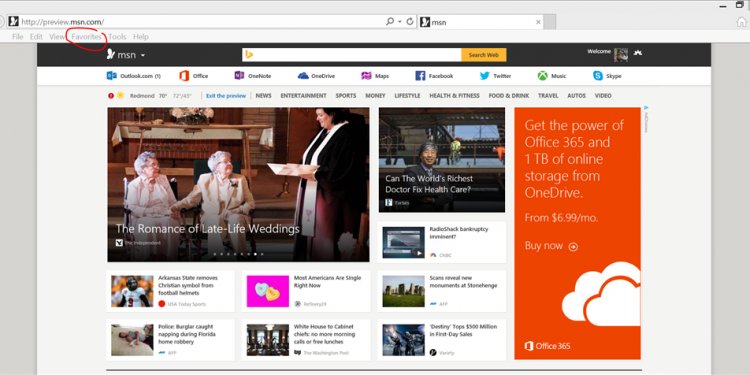The width and height of the screenshot is (750, 375).
Task: Click the arrow icon next to Buy now
Action: [573, 247]
